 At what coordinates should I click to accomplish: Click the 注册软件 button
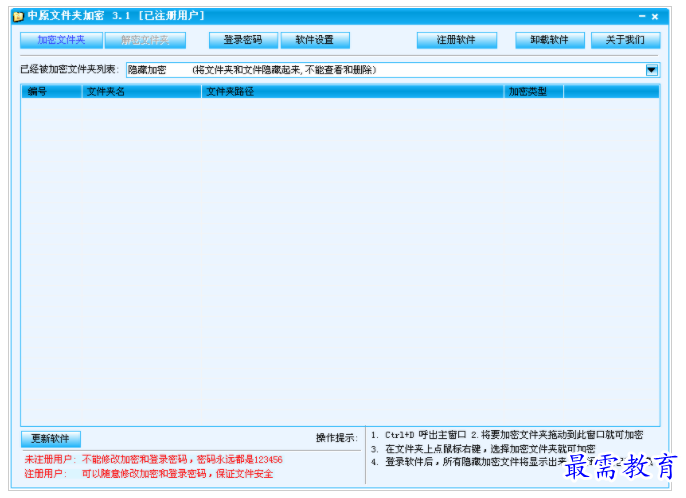click(457, 40)
